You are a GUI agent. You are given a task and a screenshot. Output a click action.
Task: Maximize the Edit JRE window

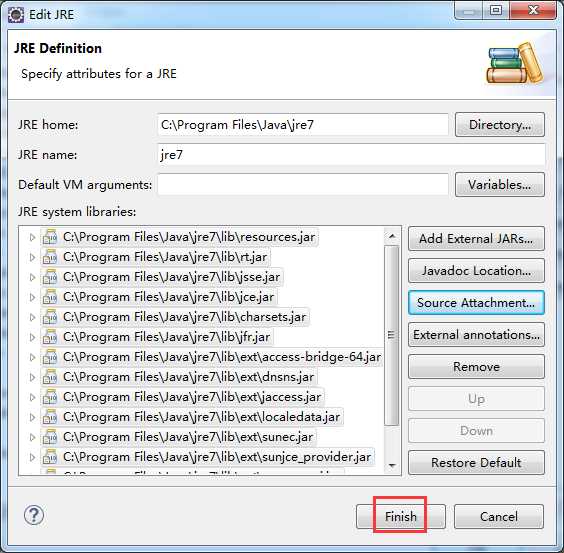496,10
